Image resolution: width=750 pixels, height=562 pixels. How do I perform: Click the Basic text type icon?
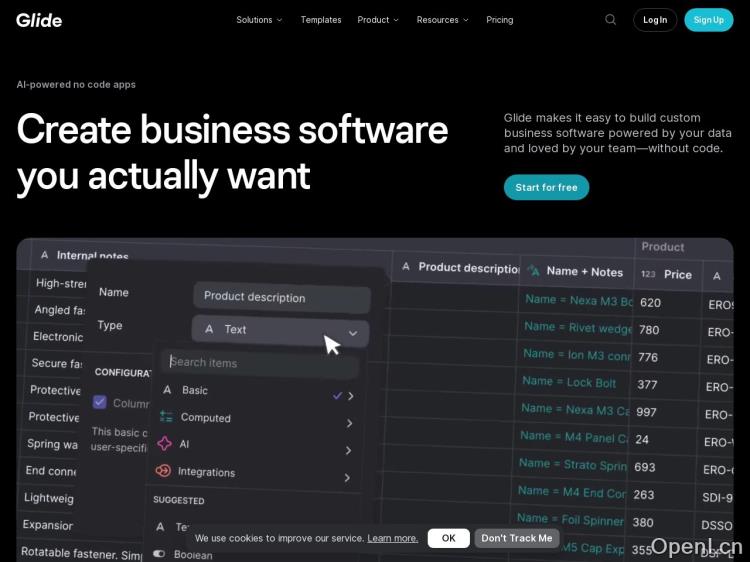[167, 390]
